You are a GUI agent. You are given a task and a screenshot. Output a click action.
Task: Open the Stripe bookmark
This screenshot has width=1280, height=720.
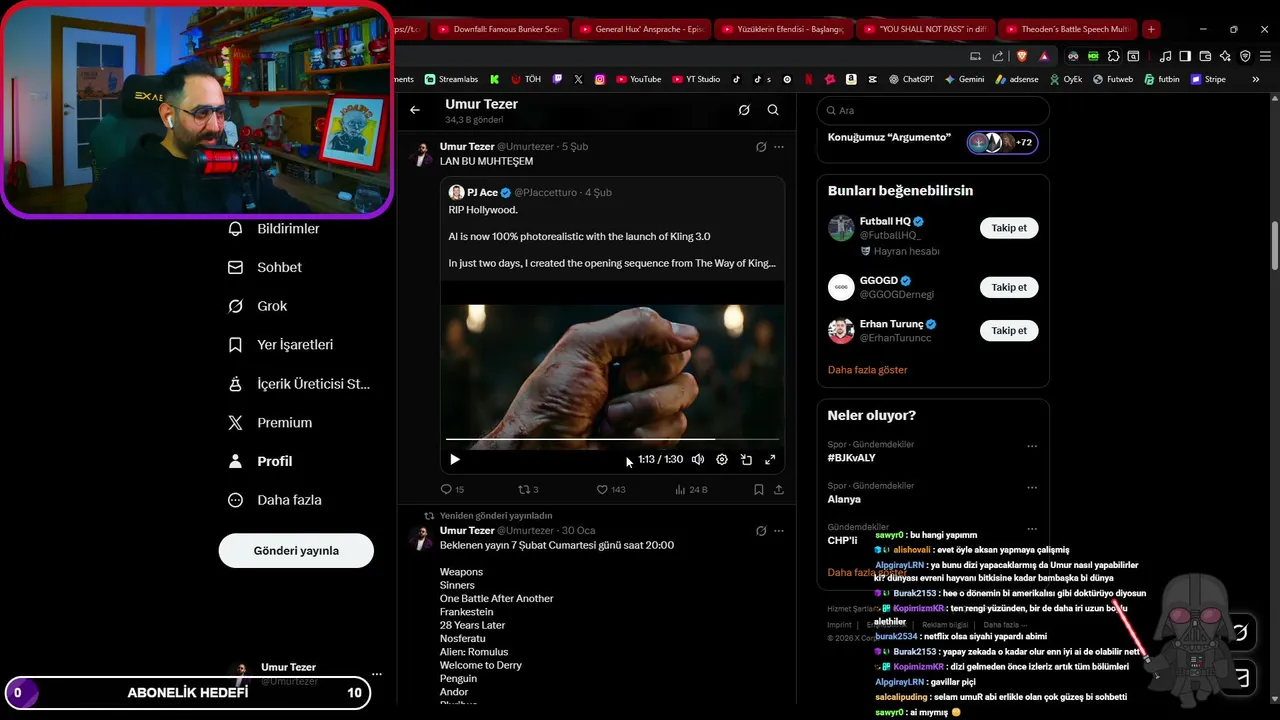[1208, 79]
